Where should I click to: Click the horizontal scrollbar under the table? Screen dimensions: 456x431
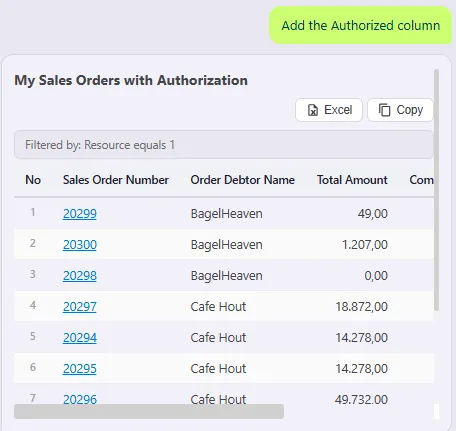click(149, 412)
